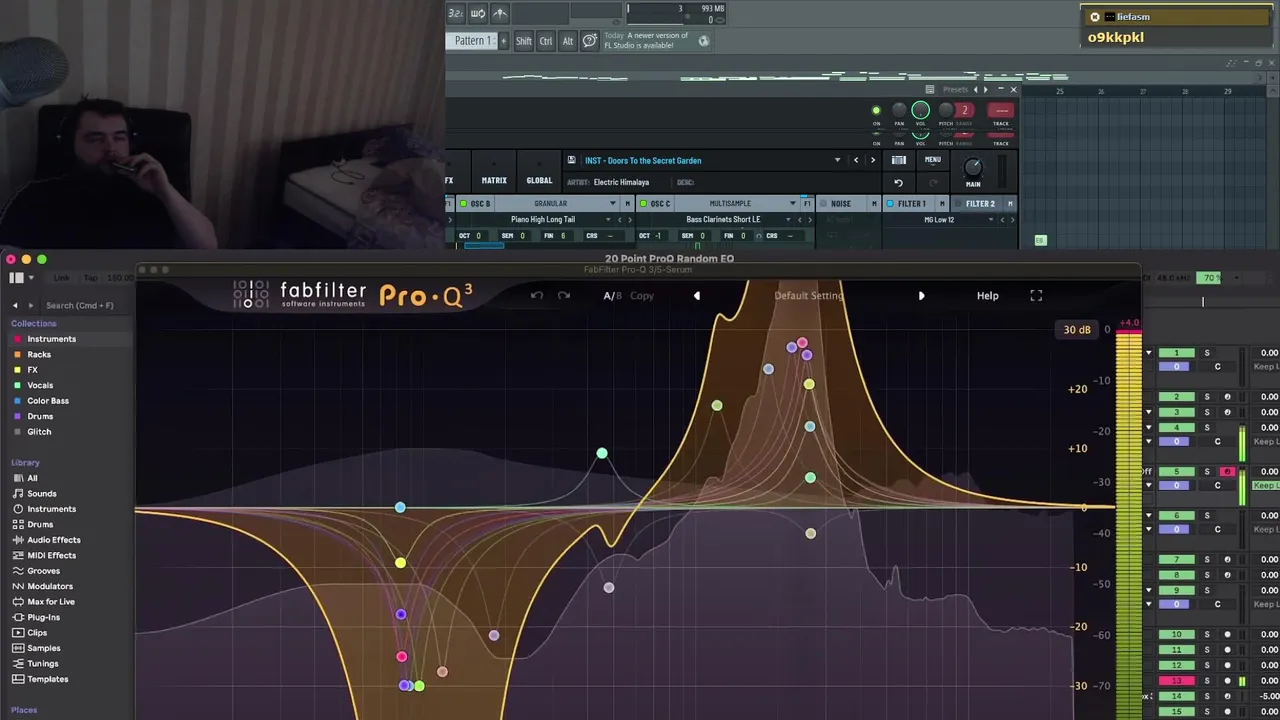Viewport: 1280px width, 720px height.
Task: Click the FL Studio Alt key button
Action: (x=568, y=41)
